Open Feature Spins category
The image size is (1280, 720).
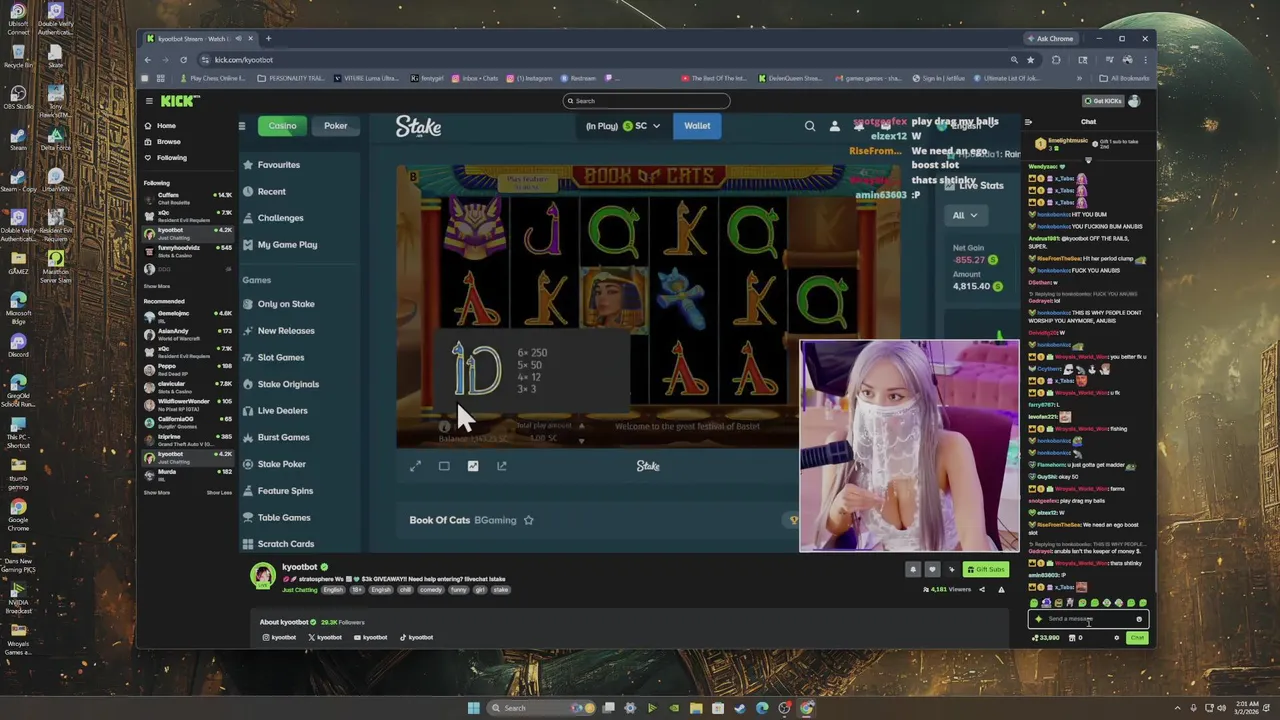tap(285, 491)
